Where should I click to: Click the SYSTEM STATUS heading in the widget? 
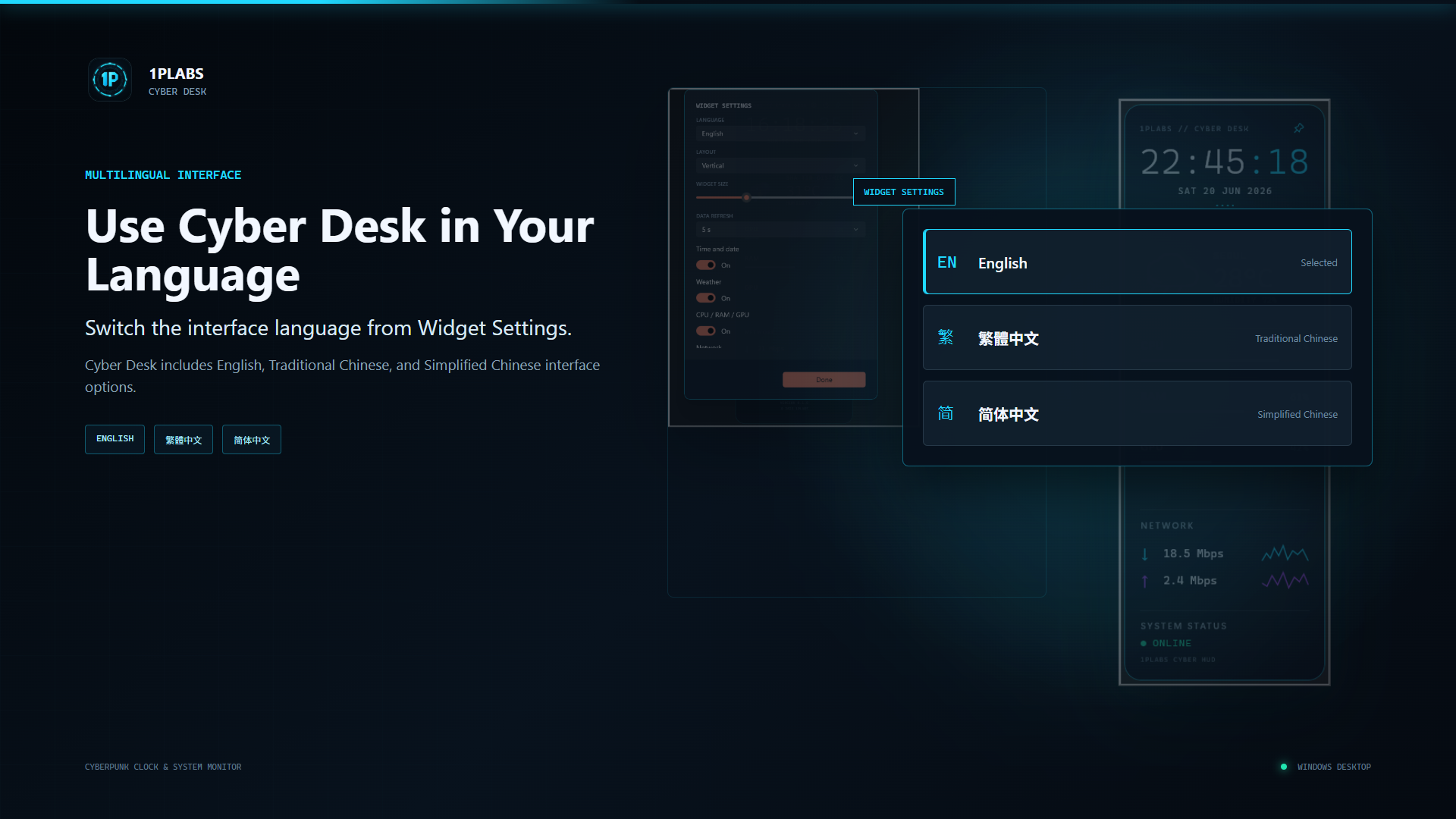1184,626
